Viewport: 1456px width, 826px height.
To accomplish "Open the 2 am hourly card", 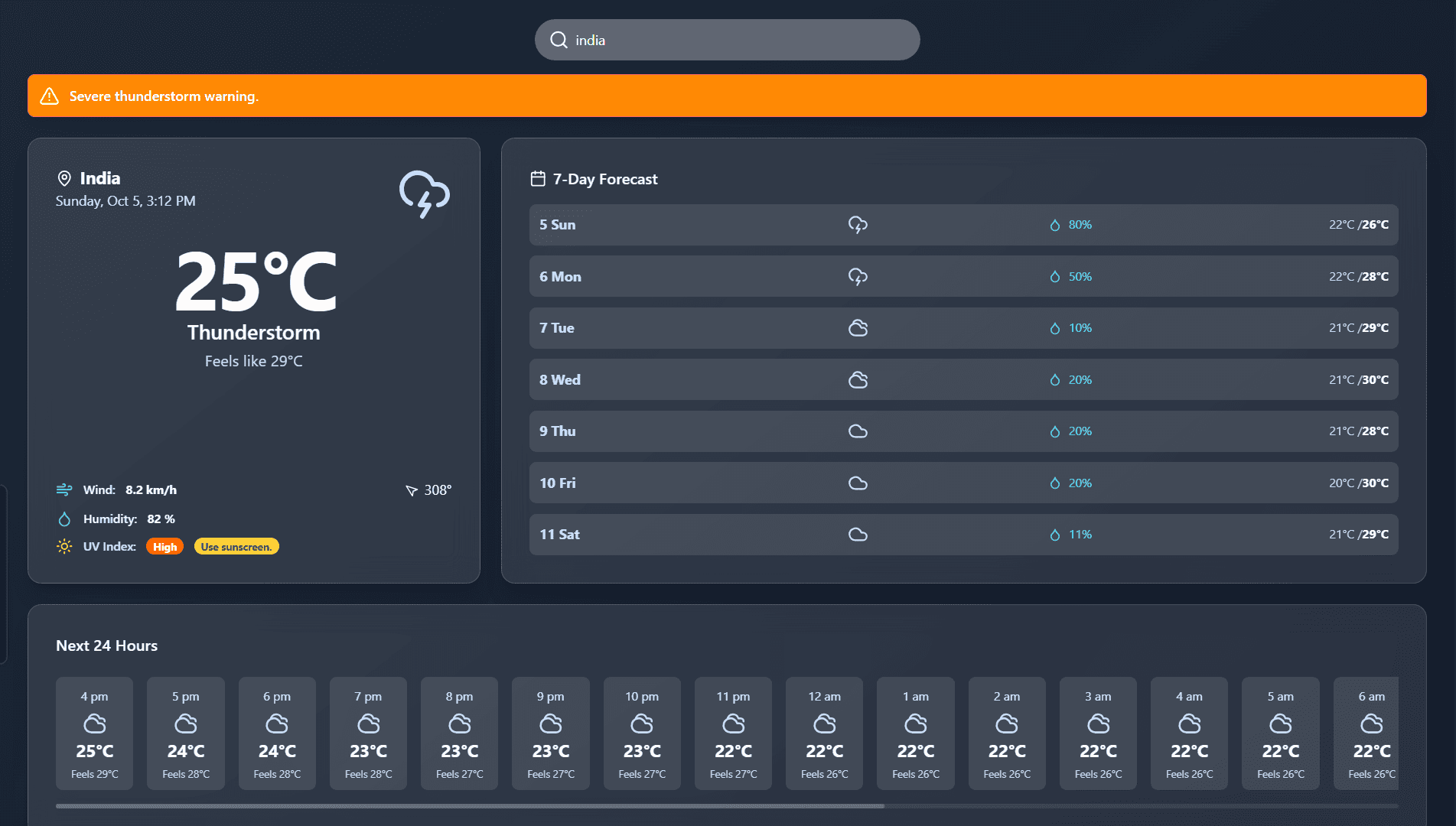I will pyautogui.click(x=1007, y=733).
